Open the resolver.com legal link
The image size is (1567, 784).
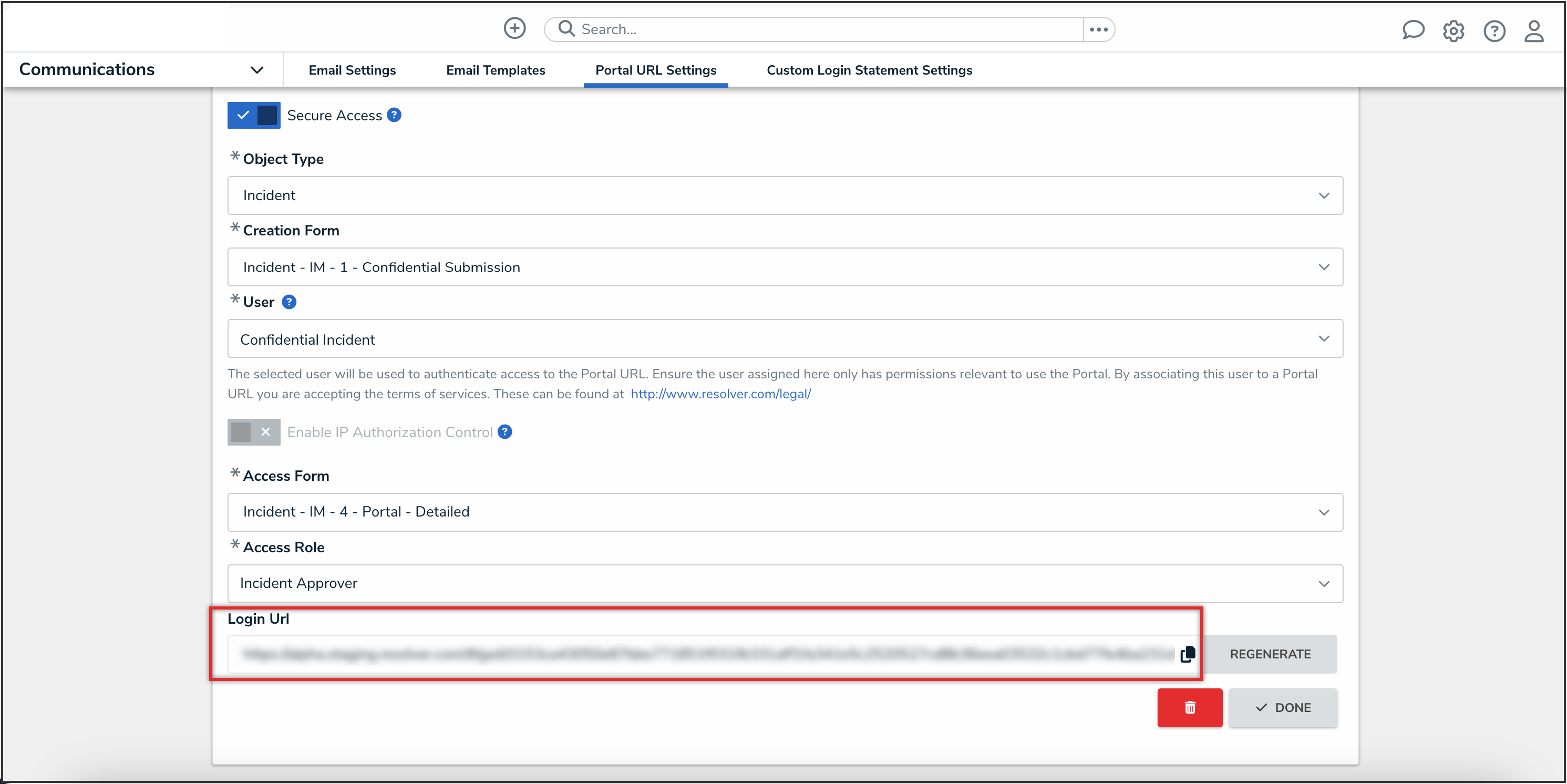click(x=720, y=394)
